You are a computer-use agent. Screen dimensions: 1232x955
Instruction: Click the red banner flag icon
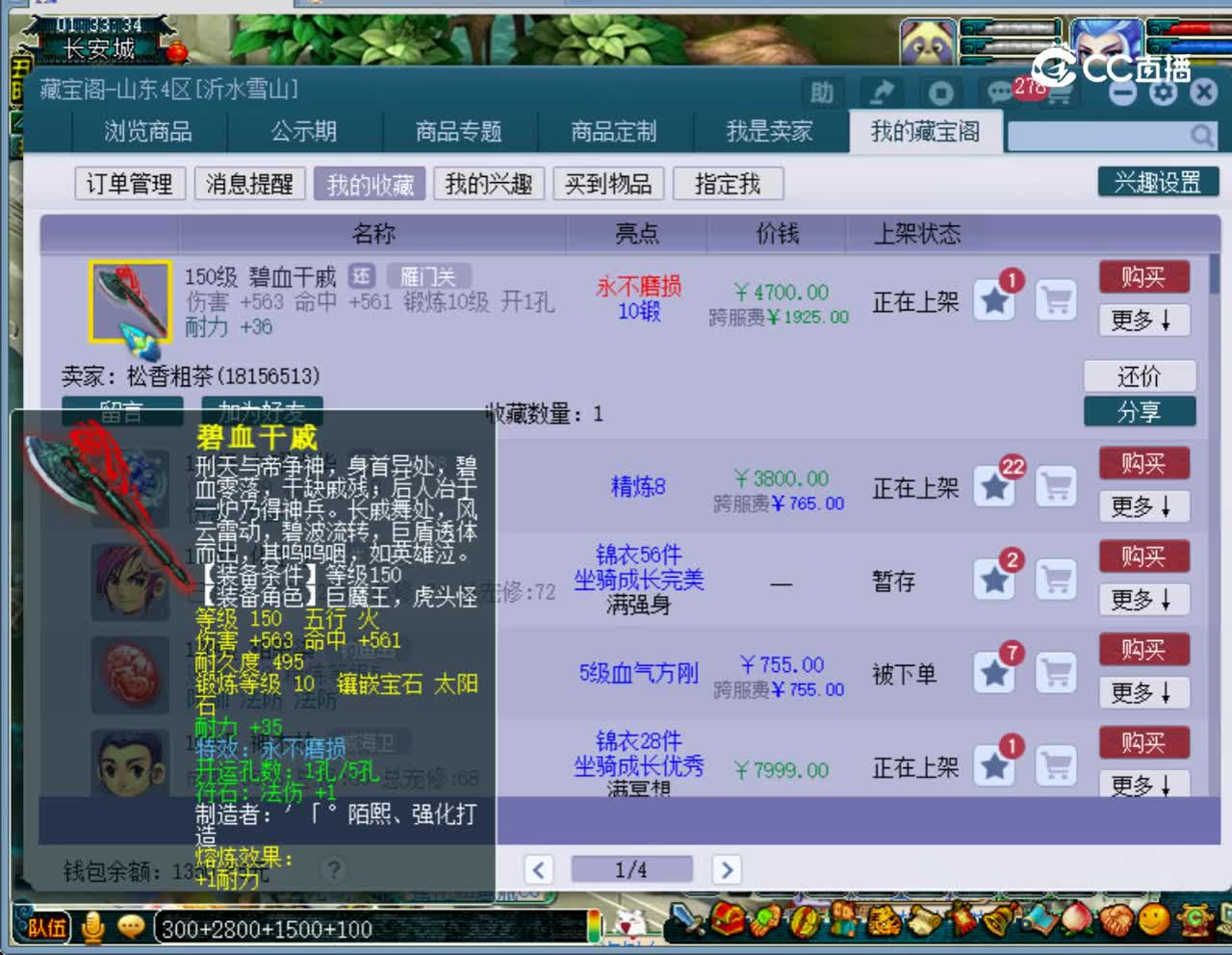pyautogui.click(x=961, y=919)
